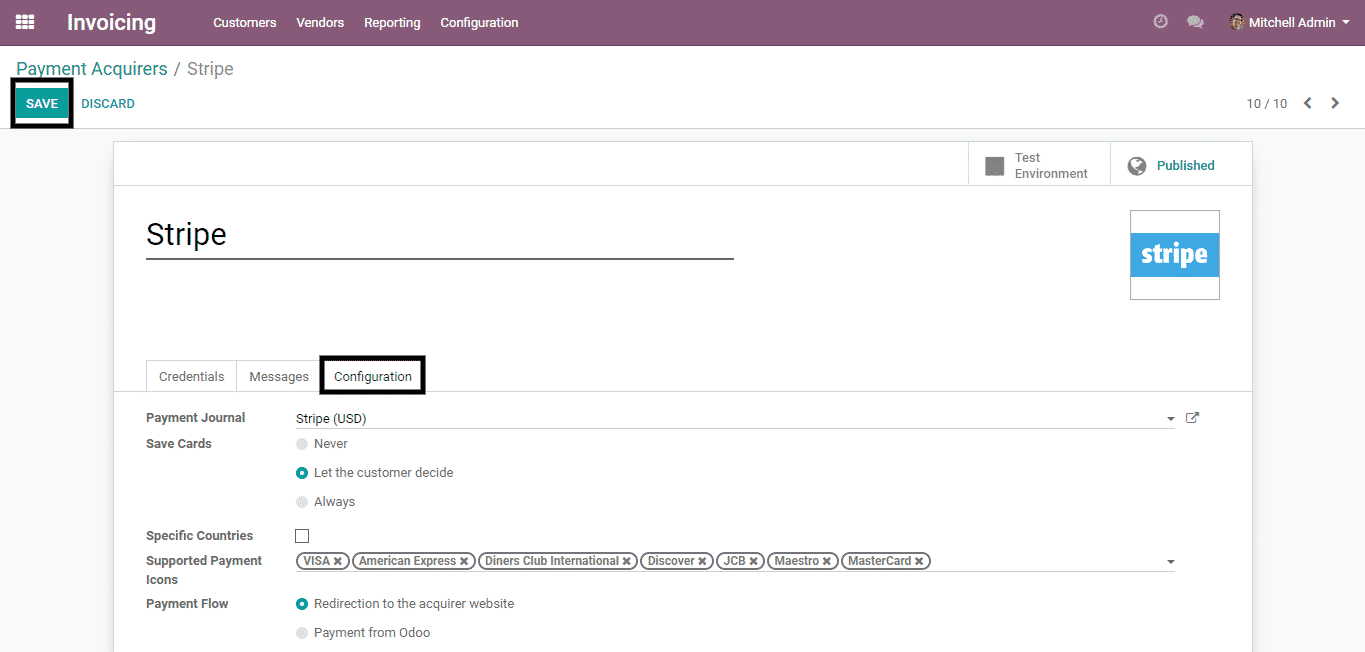The width and height of the screenshot is (1365, 652).
Task: Go to the next record arrow
Action: [x=1335, y=103]
